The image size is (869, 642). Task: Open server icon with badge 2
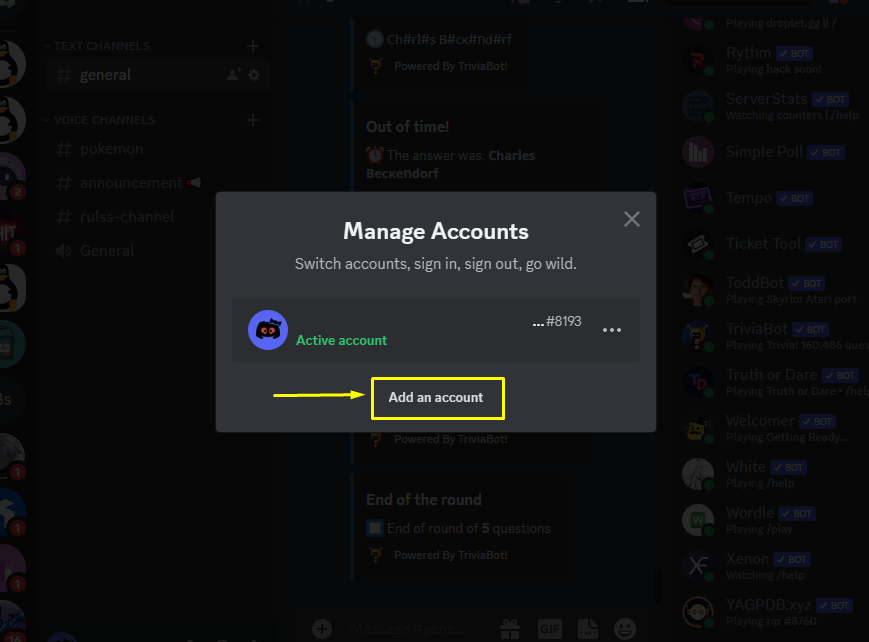[10, 176]
